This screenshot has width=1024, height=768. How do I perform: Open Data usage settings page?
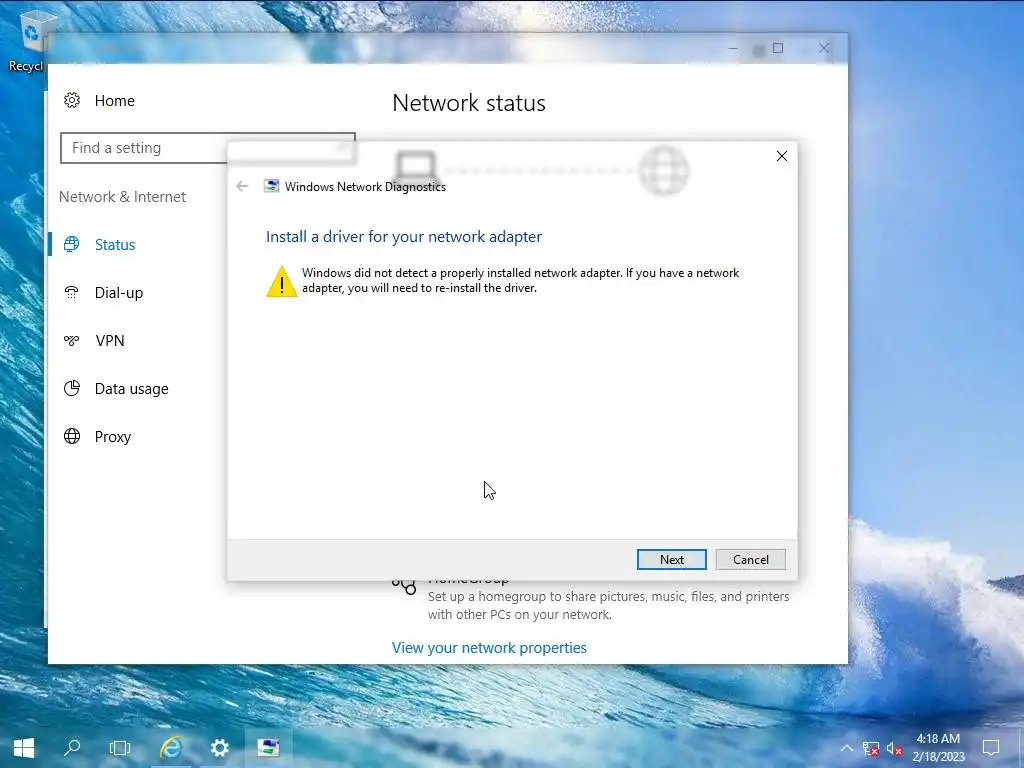pos(131,389)
